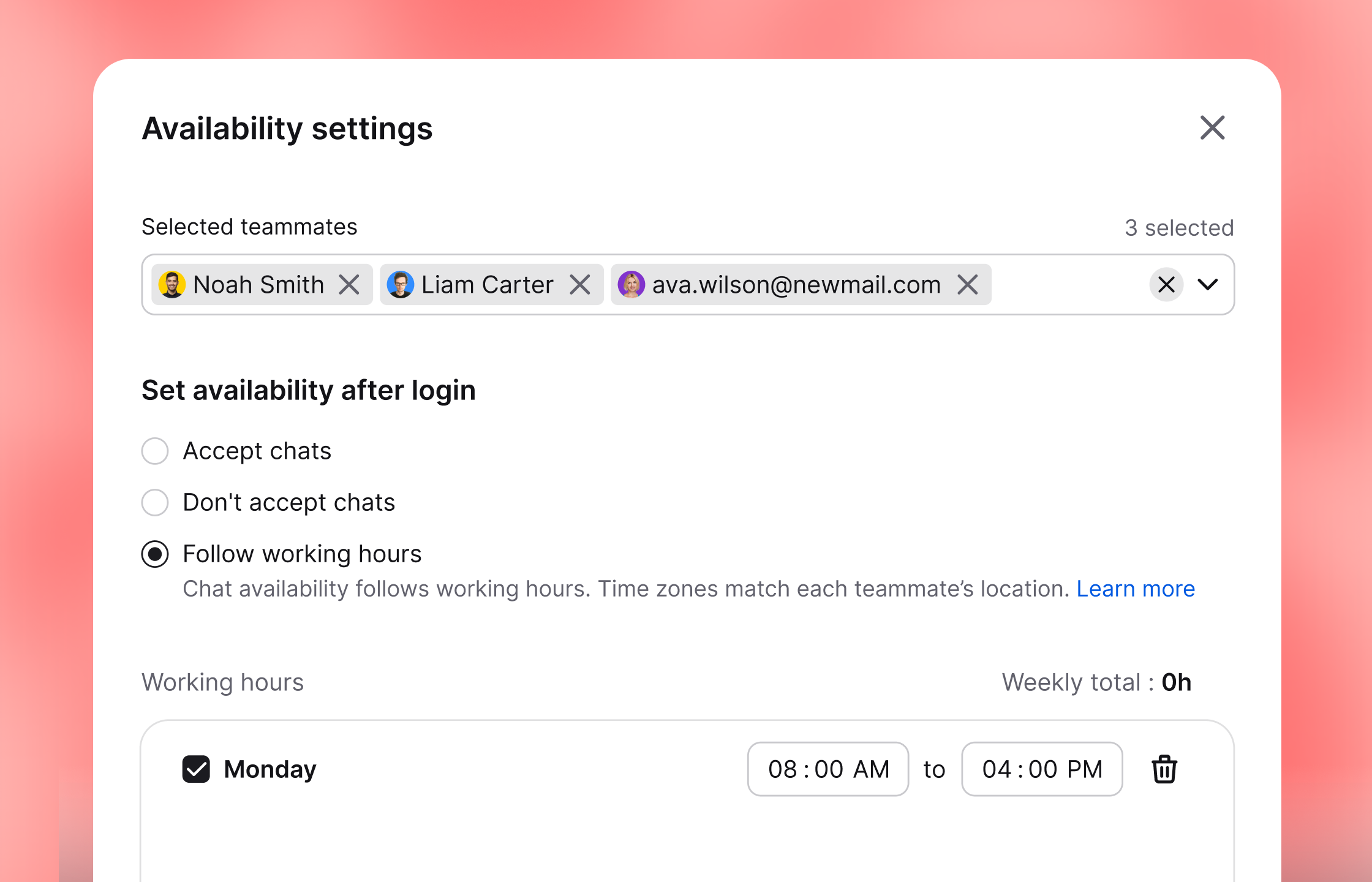Viewport: 1372px width, 882px height.
Task: Click ava.wilson's avatar
Action: 631,285
